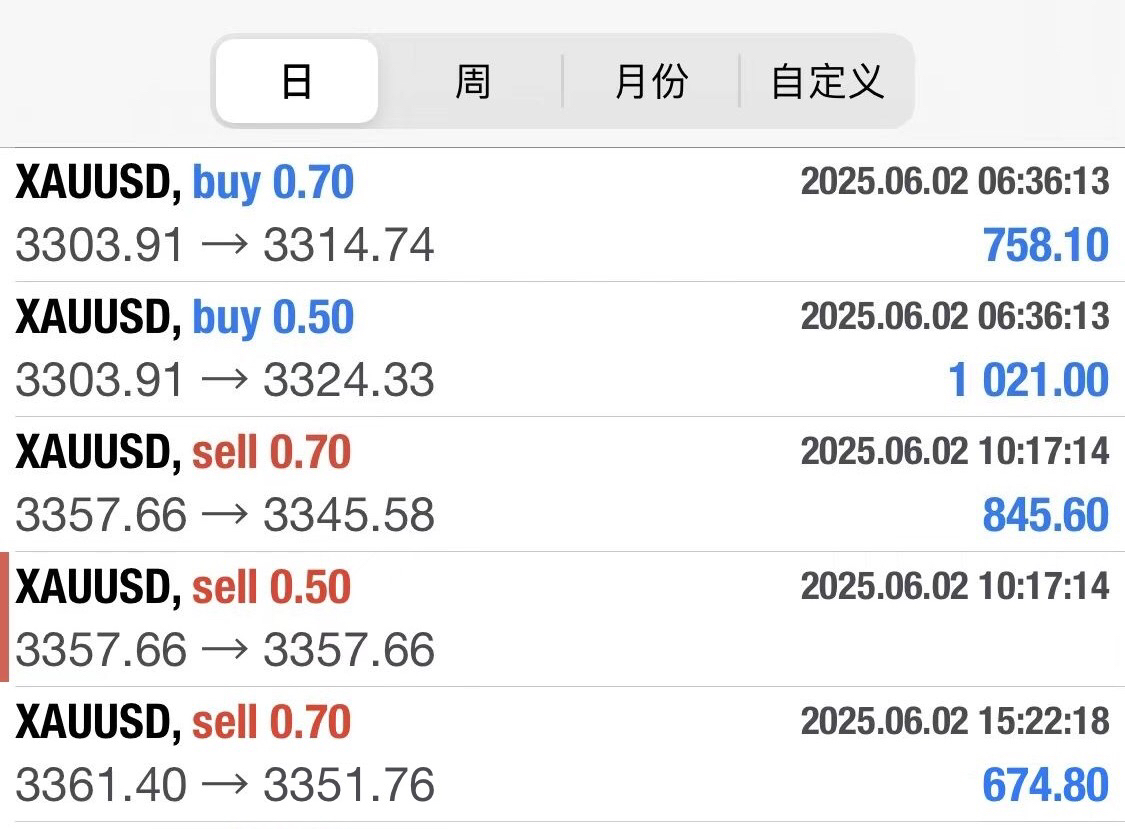
Task: Click the 3303.91 → 3324.33 price line
Action: [x=225, y=380]
